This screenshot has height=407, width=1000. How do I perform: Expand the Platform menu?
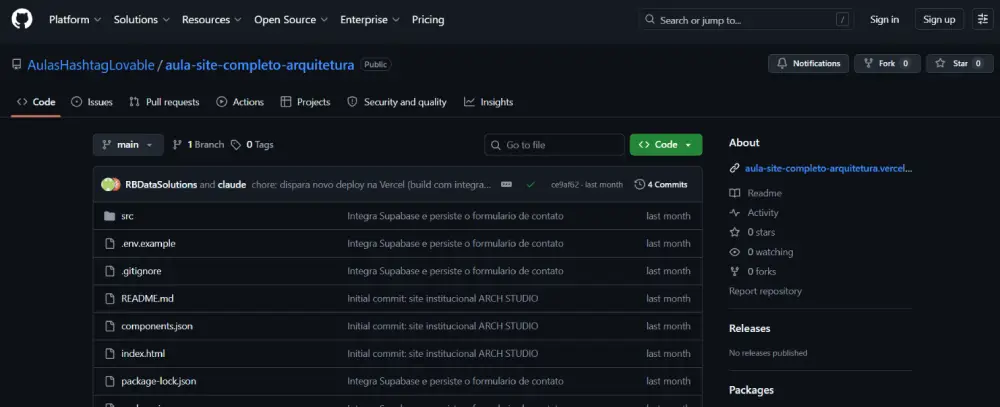click(75, 20)
